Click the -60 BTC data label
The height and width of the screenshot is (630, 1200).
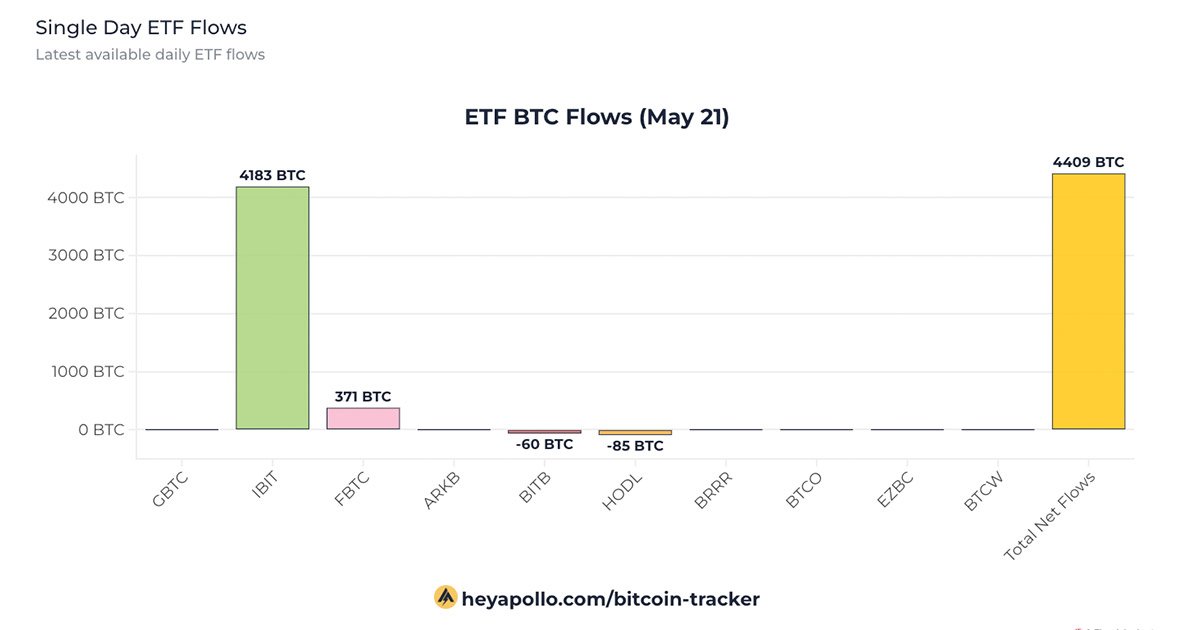(544, 444)
